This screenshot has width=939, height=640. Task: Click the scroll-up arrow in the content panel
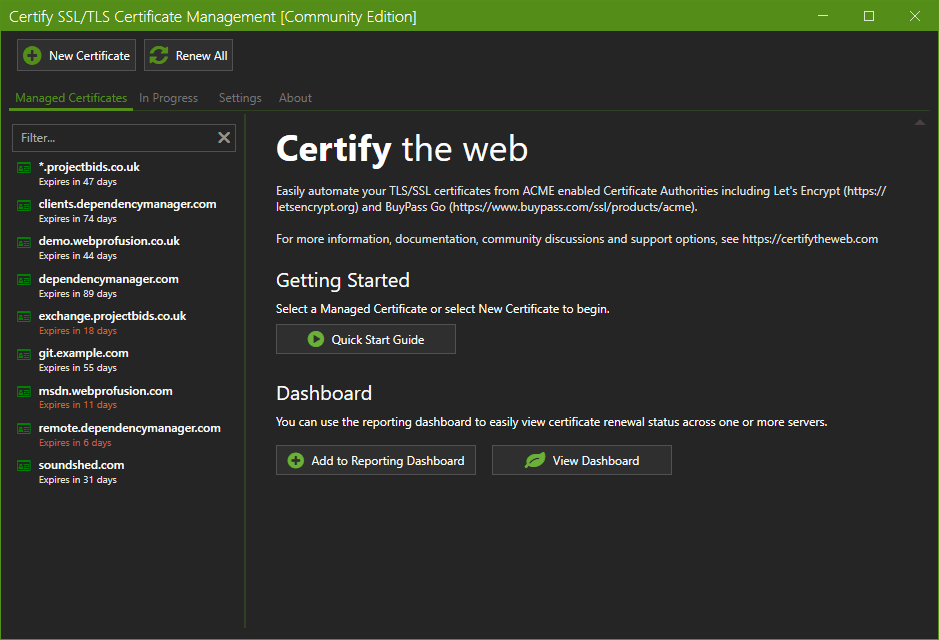(919, 123)
